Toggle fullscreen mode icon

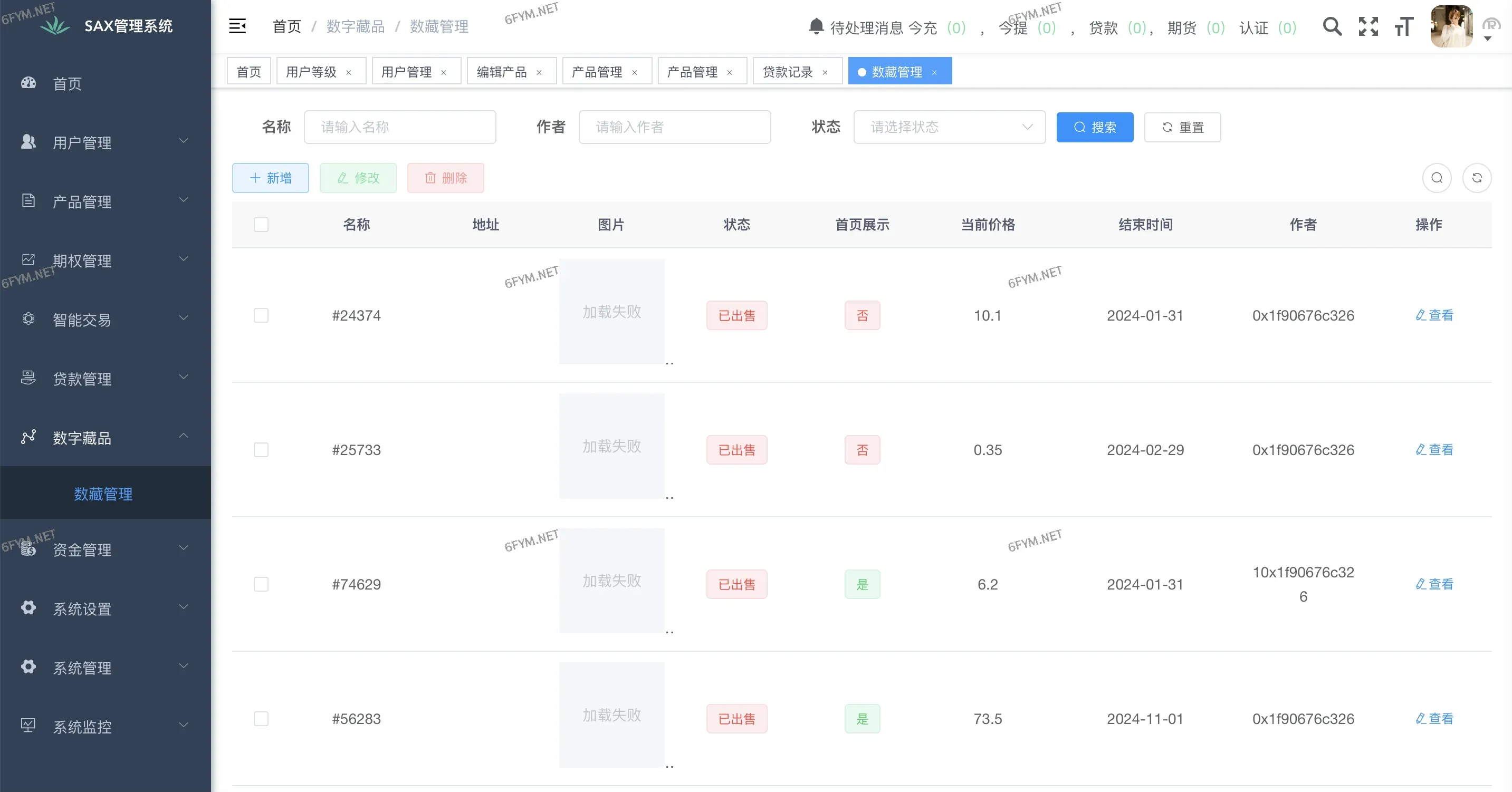point(1368,26)
